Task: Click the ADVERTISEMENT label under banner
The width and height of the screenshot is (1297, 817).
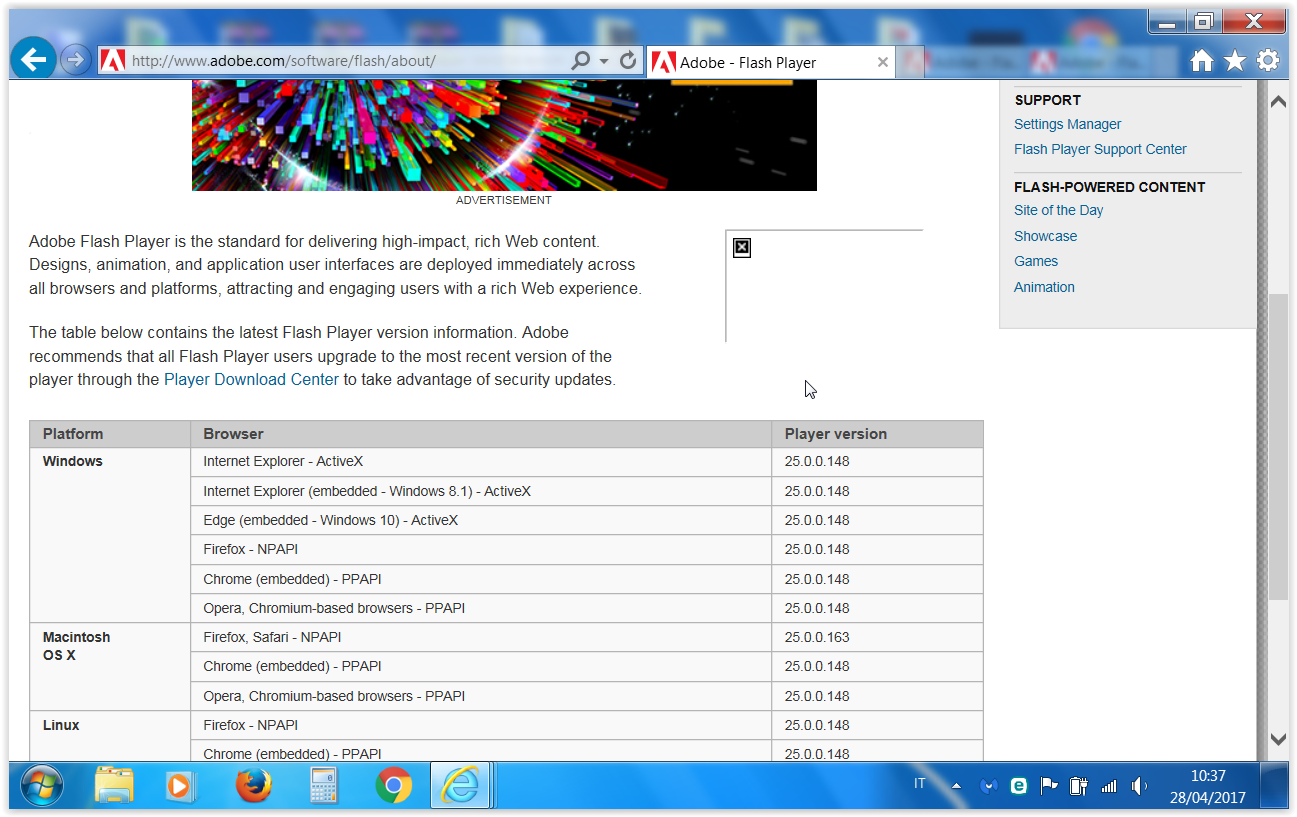Action: (x=504, y=200)
